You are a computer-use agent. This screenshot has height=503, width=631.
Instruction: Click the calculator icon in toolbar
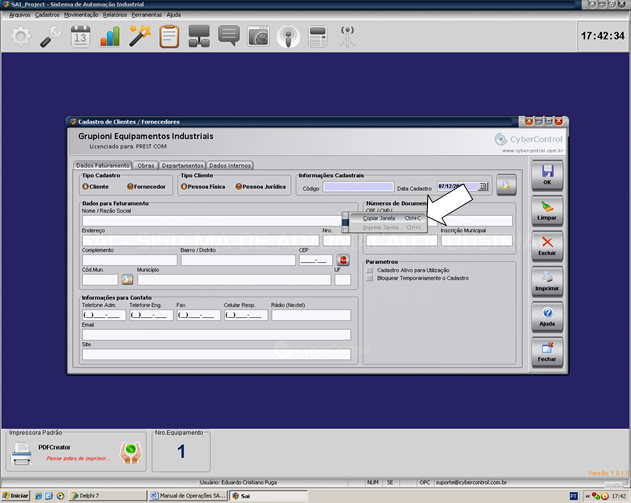[x=318, y=37]
